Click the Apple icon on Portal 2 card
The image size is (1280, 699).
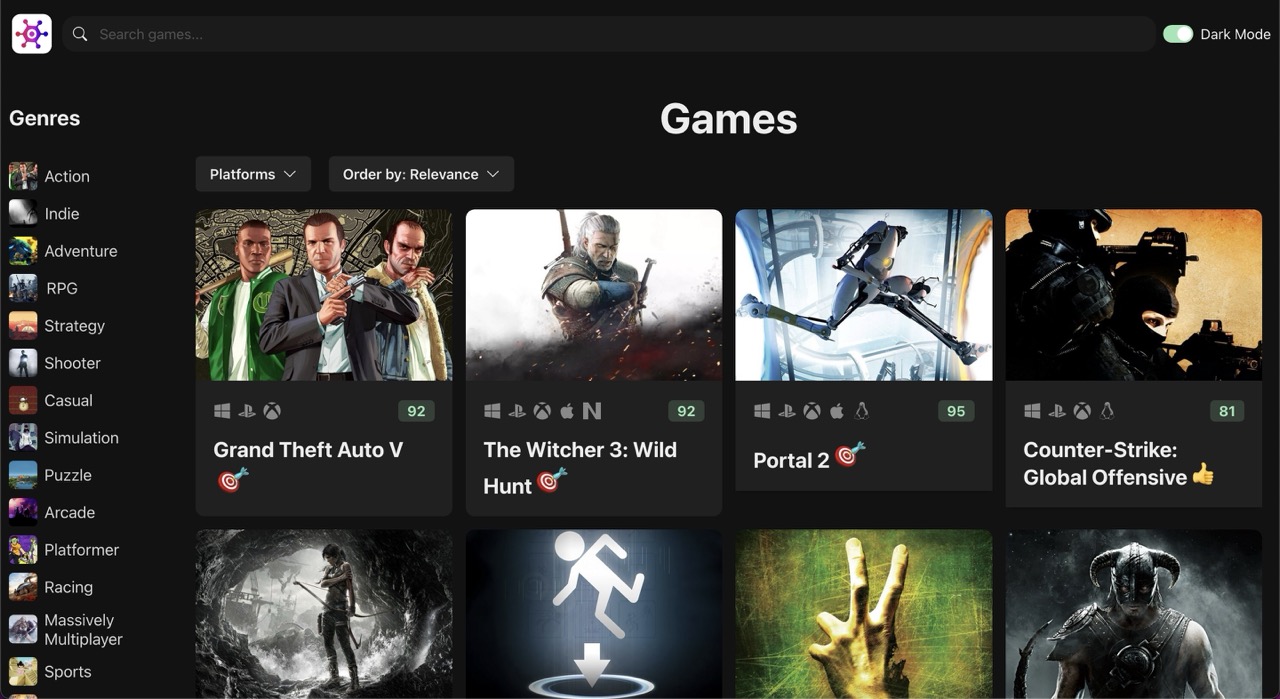[x=837, y=411]
